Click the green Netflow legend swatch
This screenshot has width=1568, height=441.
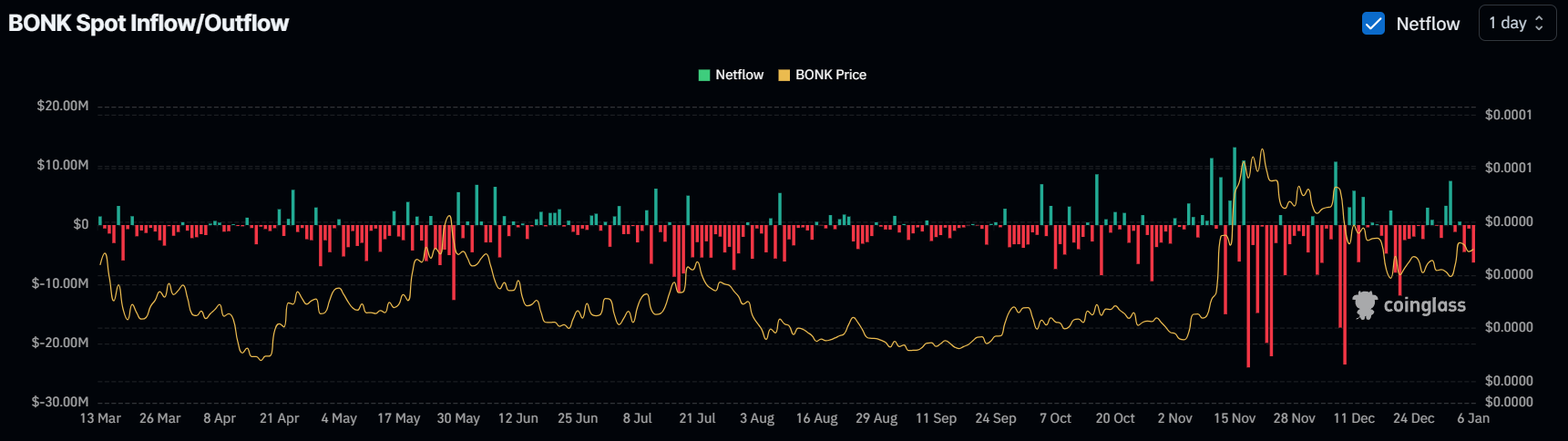pyautogui.click(x=704, y=75)
